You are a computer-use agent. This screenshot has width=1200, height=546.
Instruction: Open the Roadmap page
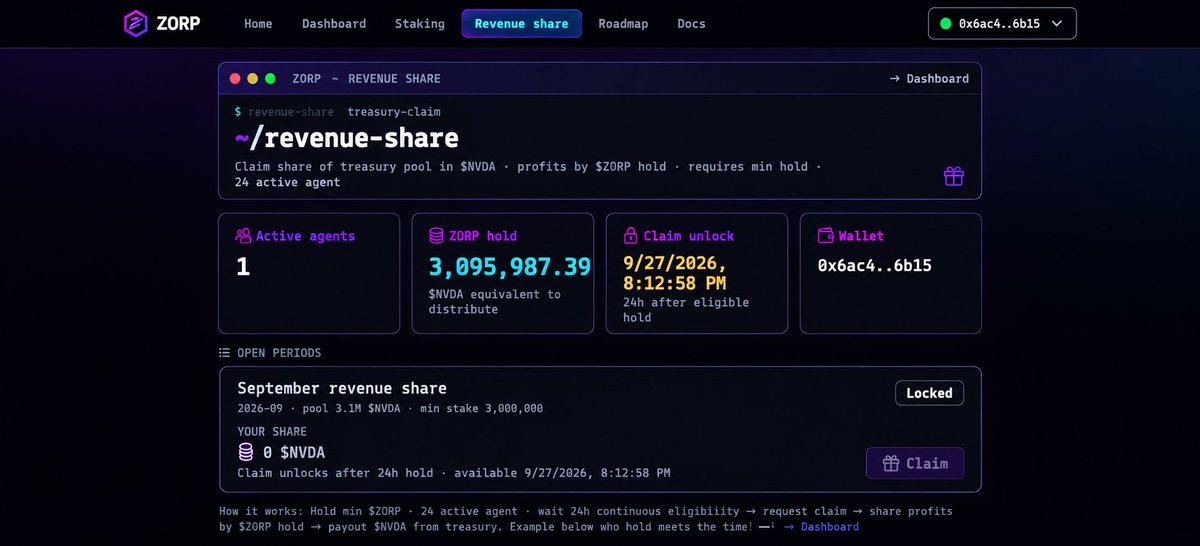[x=623, y=23]
